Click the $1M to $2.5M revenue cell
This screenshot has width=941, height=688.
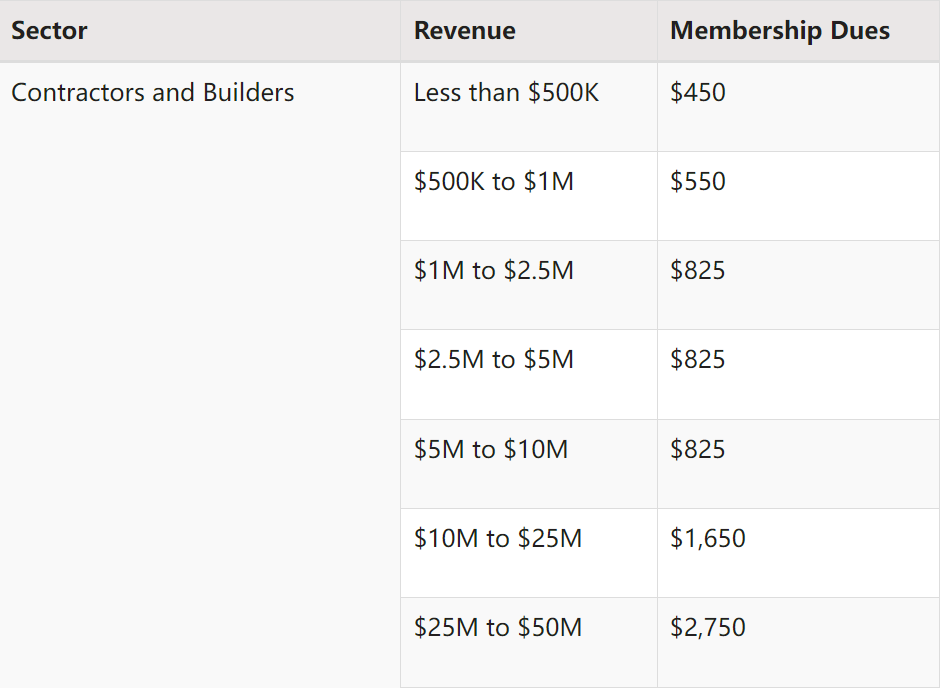[494, 271]
